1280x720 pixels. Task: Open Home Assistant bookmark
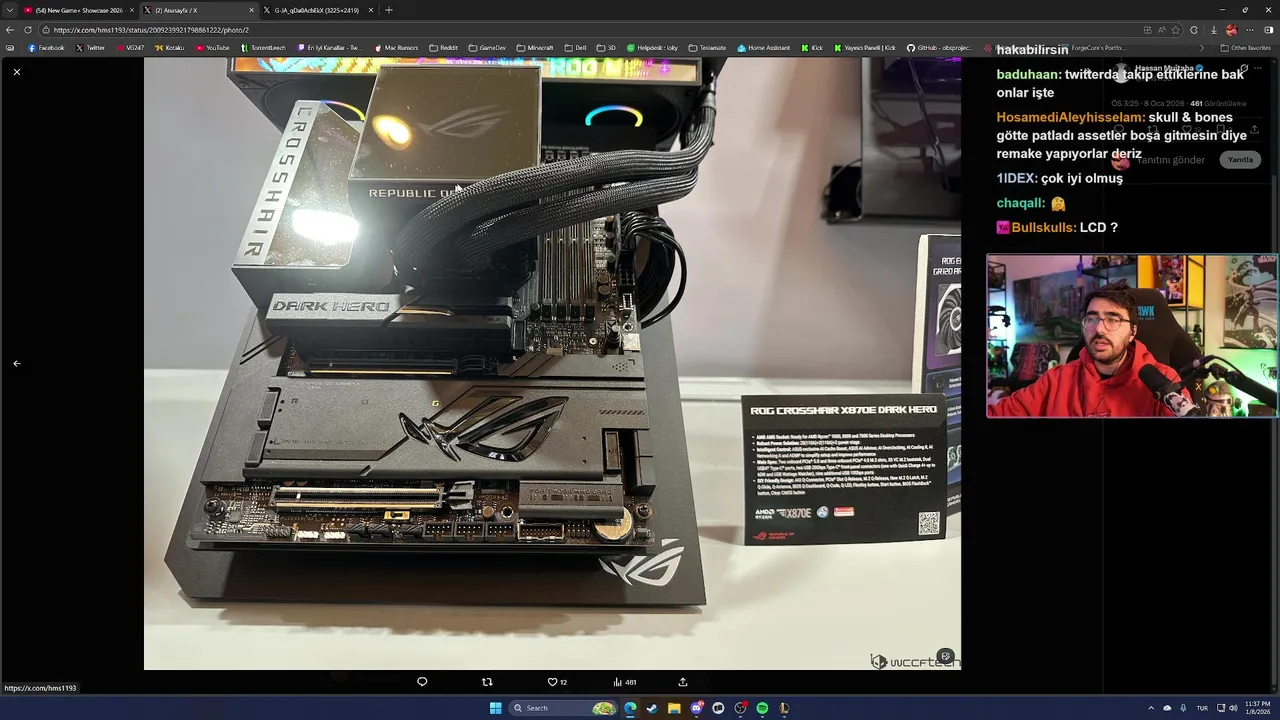(764, 48)
